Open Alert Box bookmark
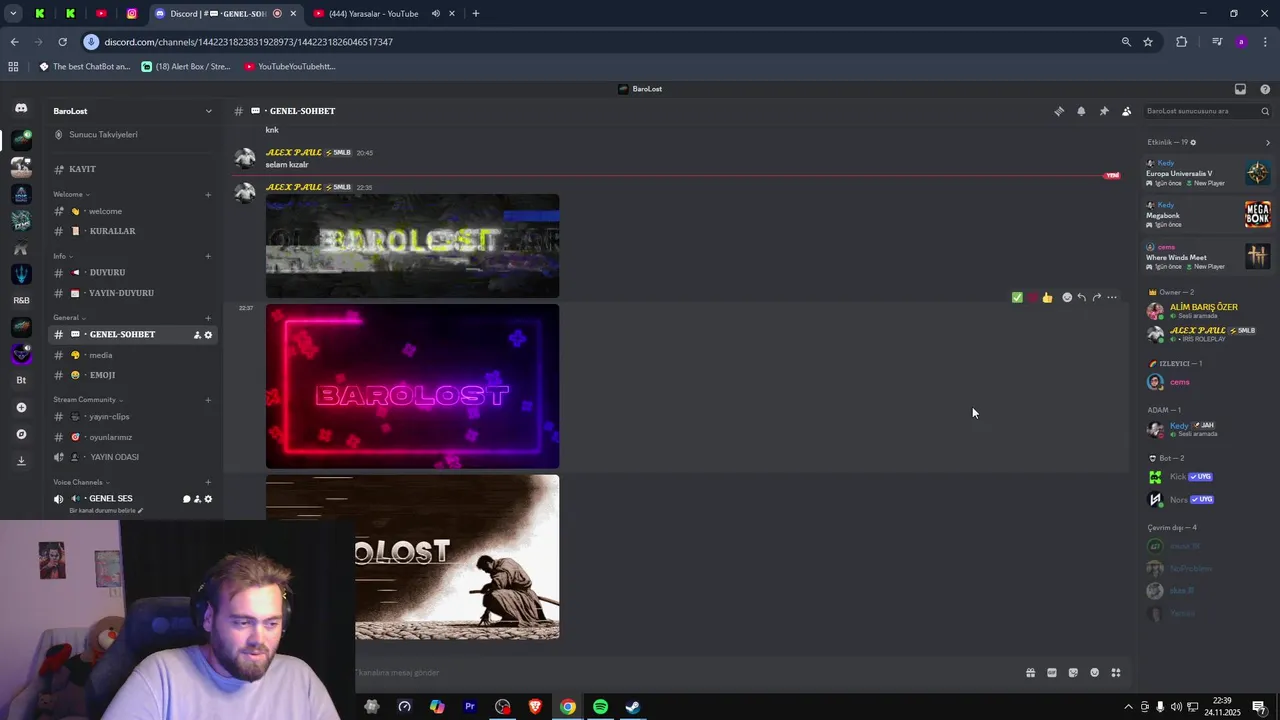The height and width of the screenshot is (720, 1280). (x=186, y=67)
